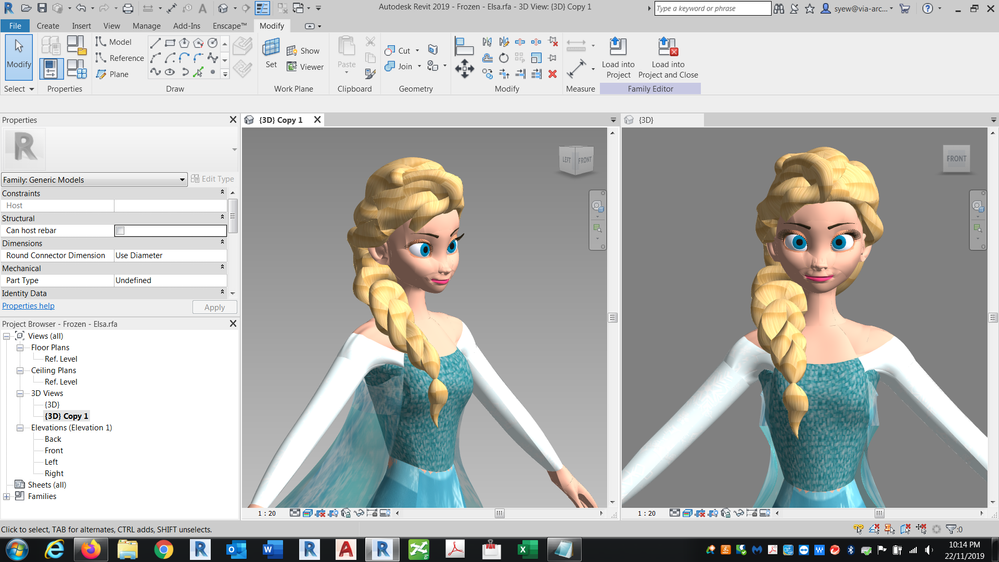Click the Show work plane button

click(x=304, y=51)
